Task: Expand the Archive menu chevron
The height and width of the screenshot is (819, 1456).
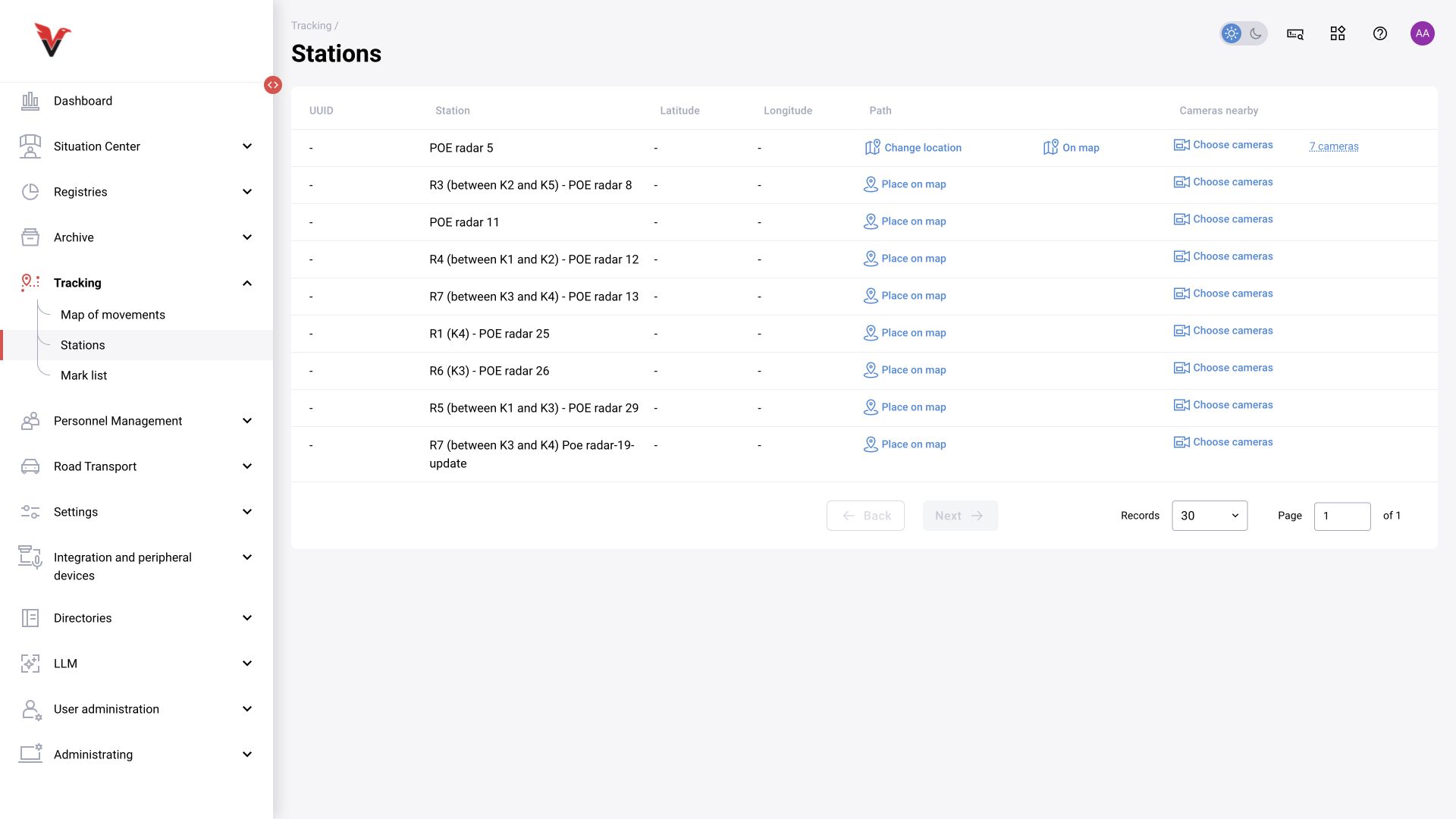Action: click(247, 237)
